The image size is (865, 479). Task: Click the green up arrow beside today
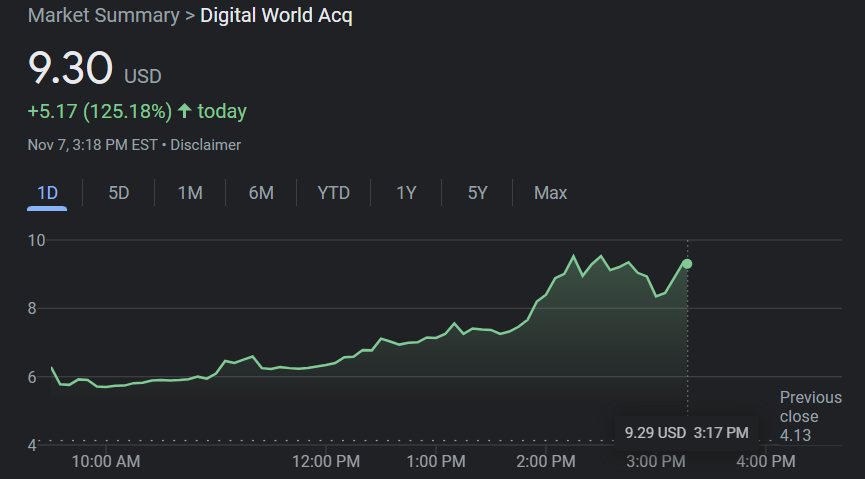point(184,111)
